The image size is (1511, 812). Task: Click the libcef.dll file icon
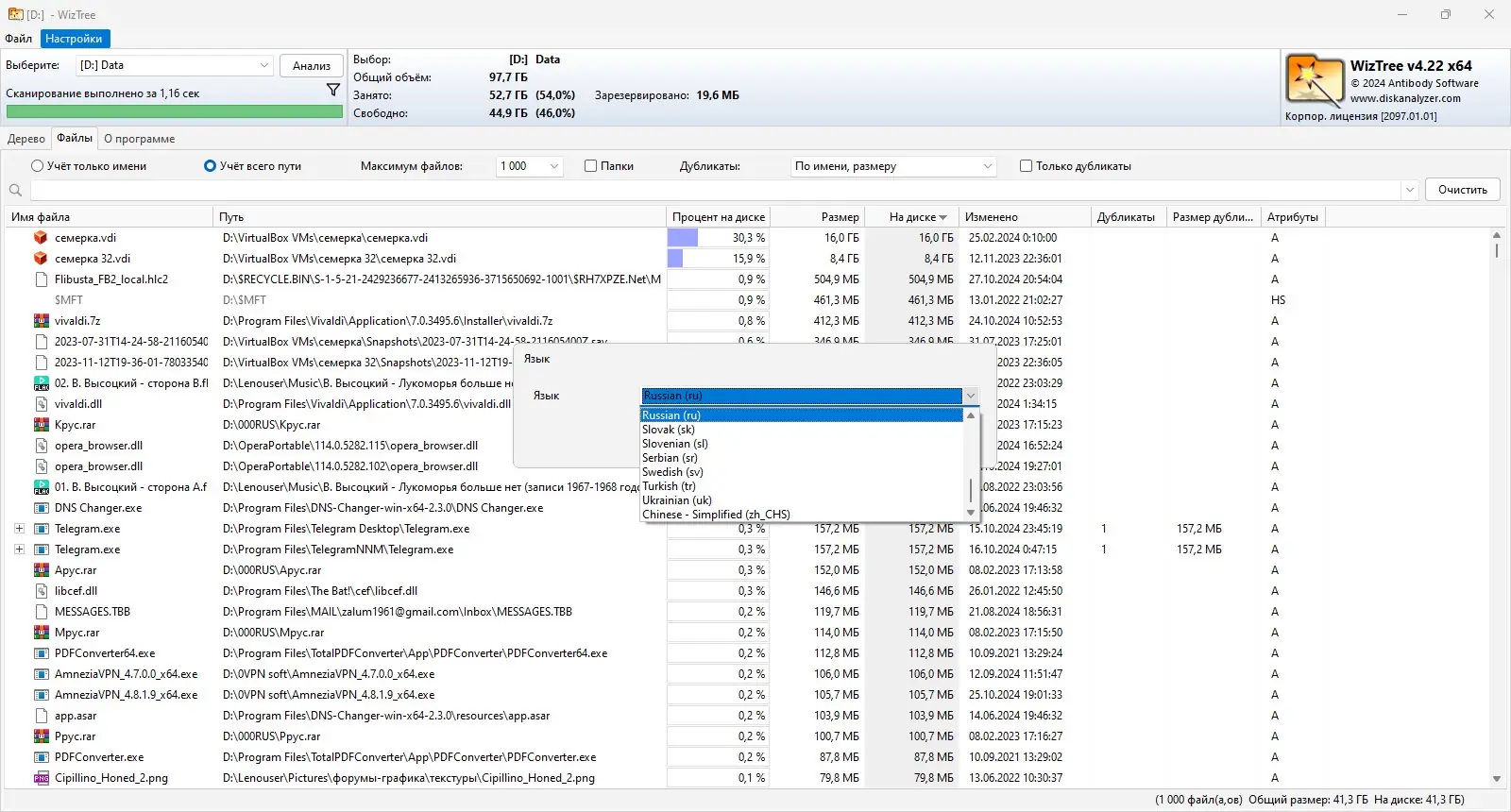41,591
